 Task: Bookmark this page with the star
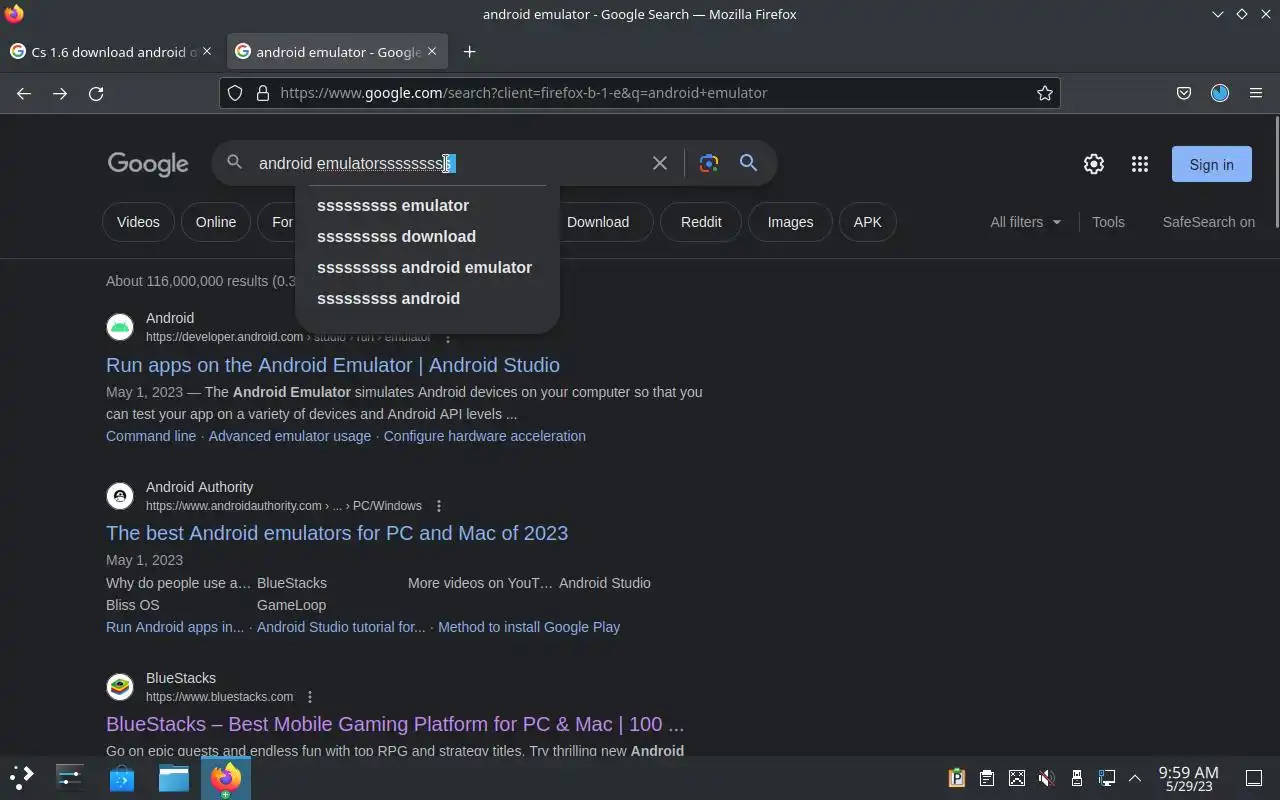(1045, 93)
